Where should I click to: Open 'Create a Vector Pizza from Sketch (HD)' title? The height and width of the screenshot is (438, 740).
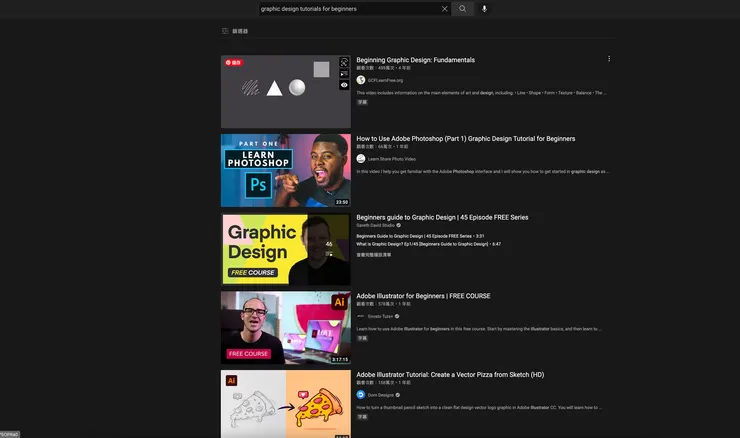click(450, 375)
